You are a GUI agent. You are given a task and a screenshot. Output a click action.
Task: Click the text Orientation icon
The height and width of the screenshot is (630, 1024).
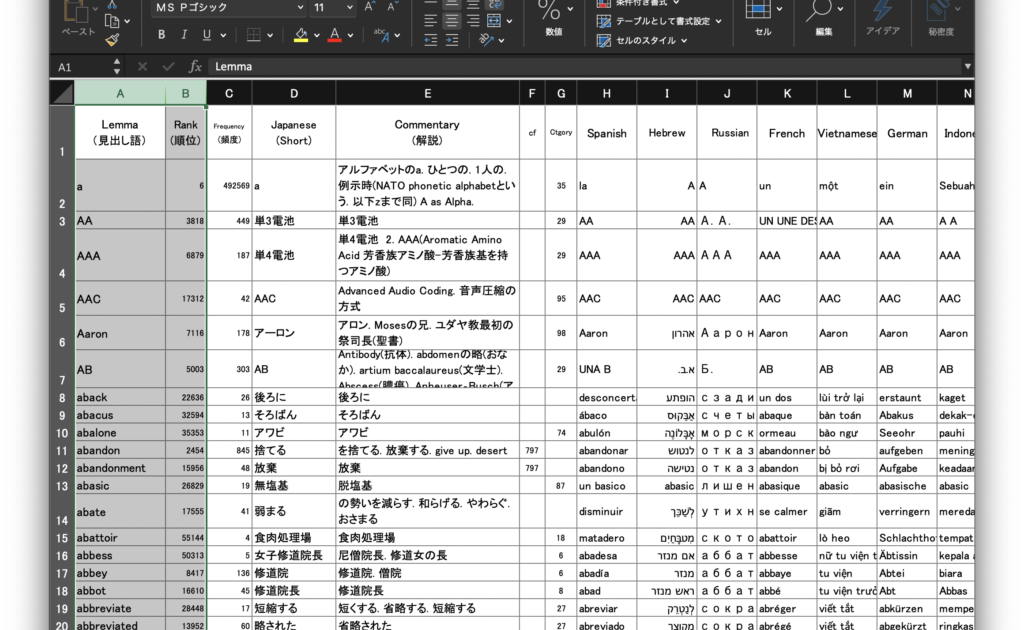pos(487,40)
